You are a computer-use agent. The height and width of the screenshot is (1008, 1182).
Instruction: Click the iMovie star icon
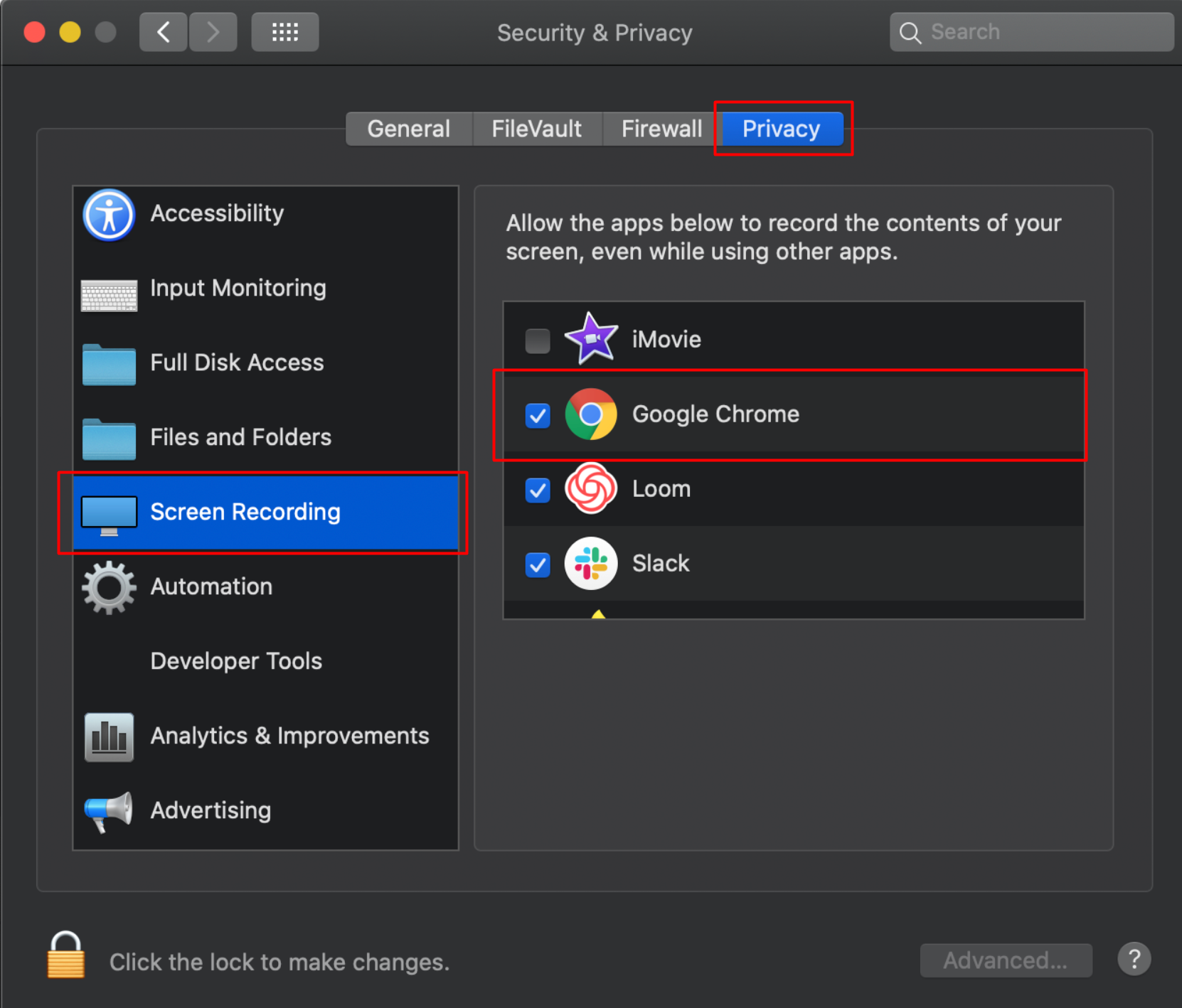click(591, 338)
